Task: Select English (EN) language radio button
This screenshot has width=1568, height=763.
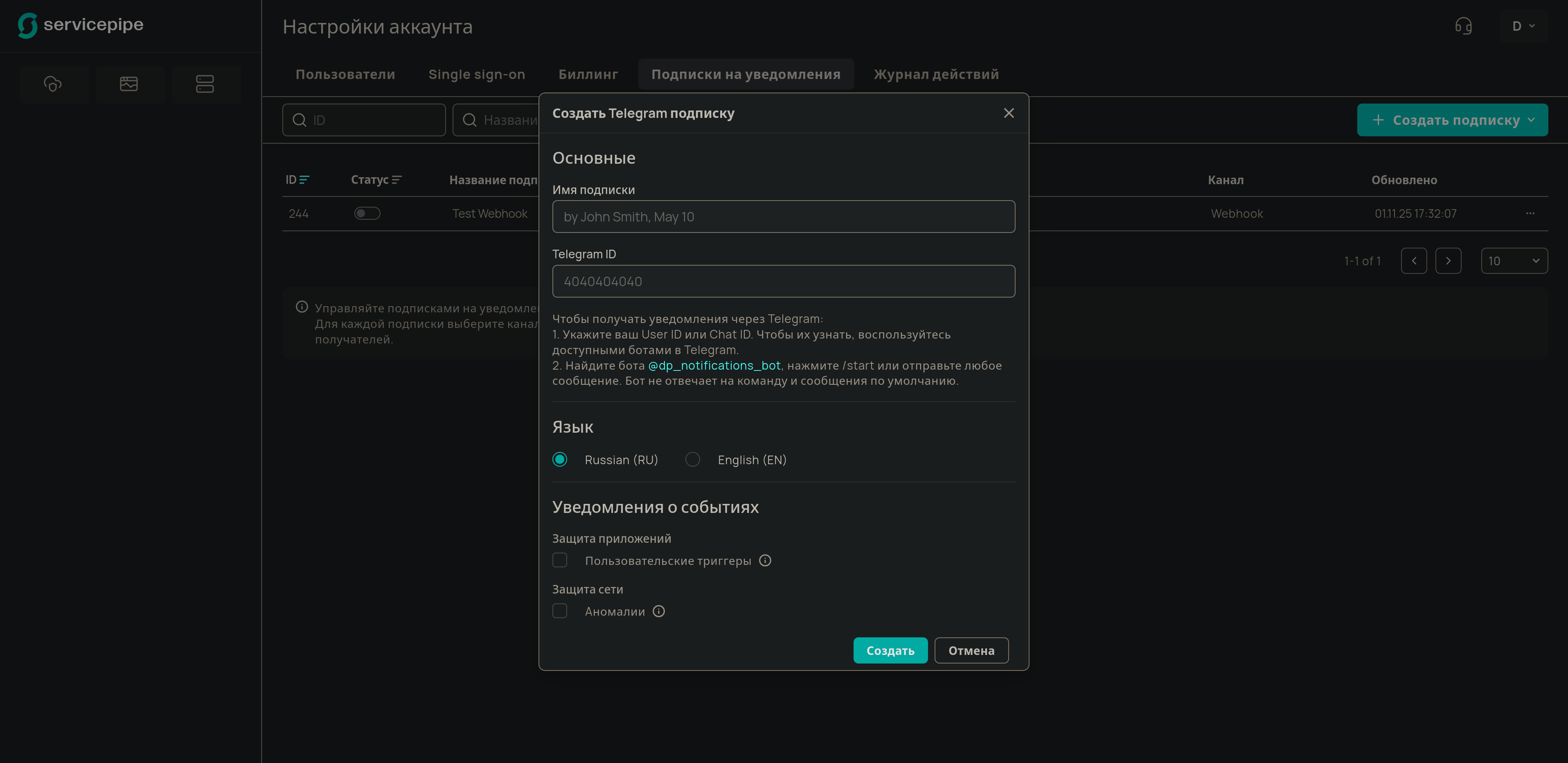Action: pos(692,459)
